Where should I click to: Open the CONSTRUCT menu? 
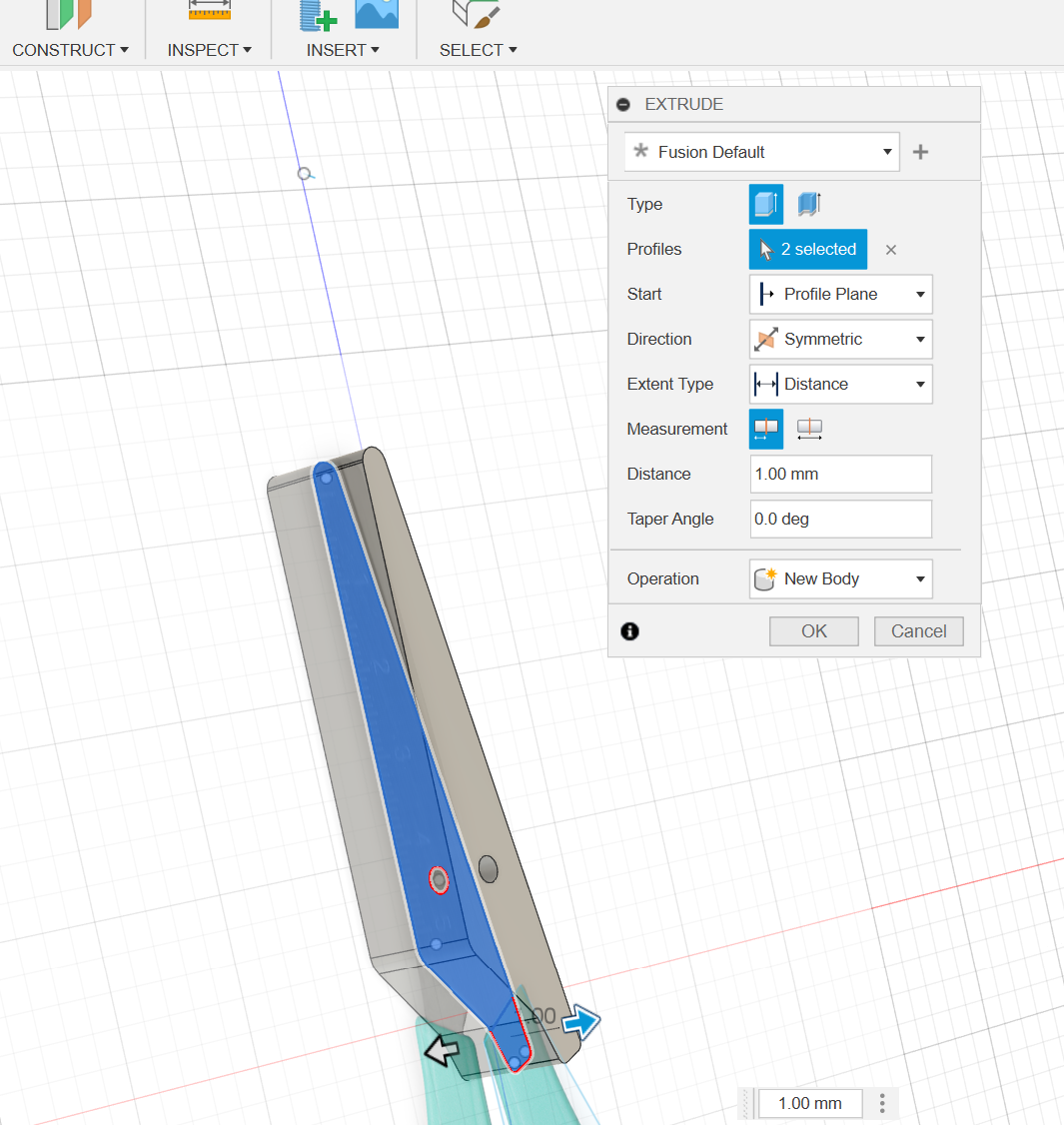(x=70, y=50)
